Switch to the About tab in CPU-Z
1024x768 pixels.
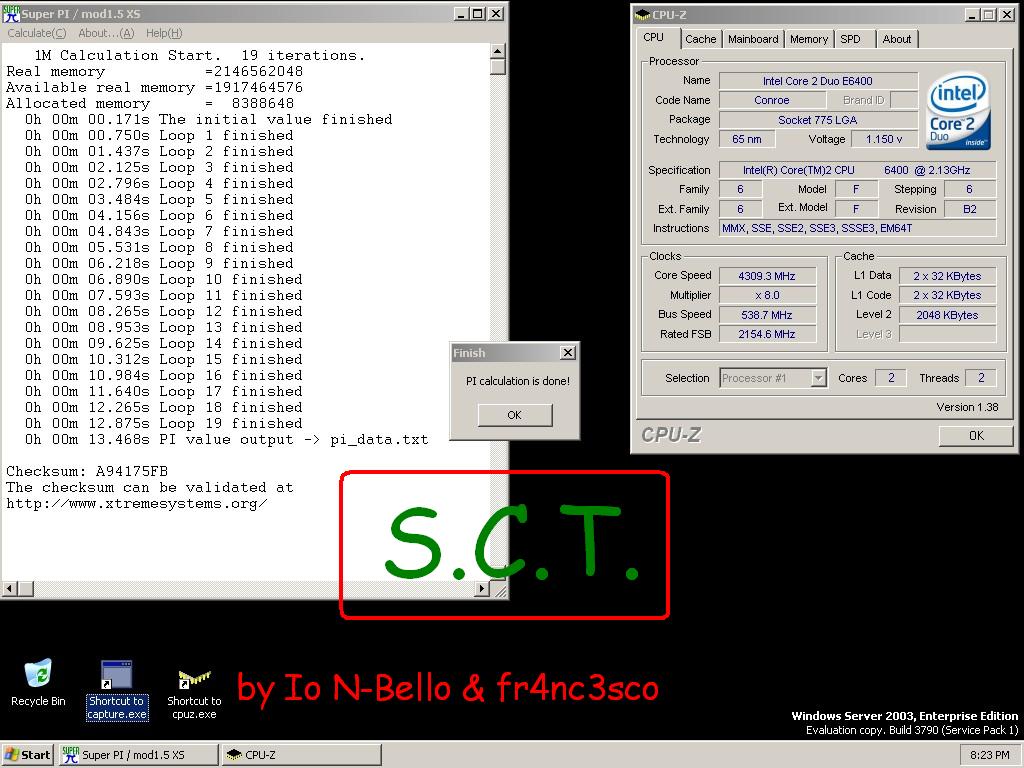click(x=897, y=39)
